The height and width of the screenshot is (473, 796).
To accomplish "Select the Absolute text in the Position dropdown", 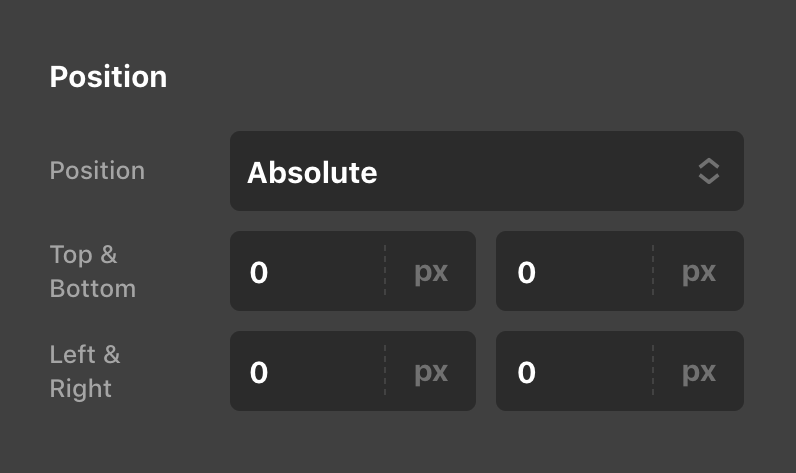I will (x=312, y=173).
